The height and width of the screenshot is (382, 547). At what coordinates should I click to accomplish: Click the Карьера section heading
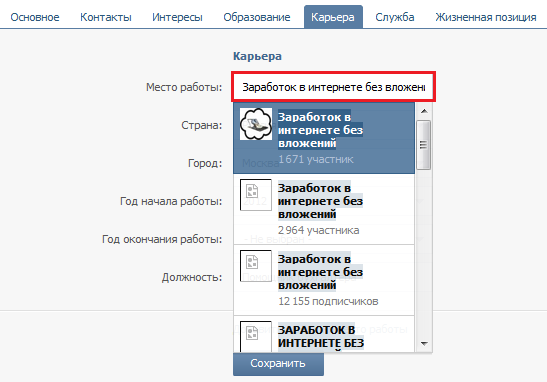257,56
